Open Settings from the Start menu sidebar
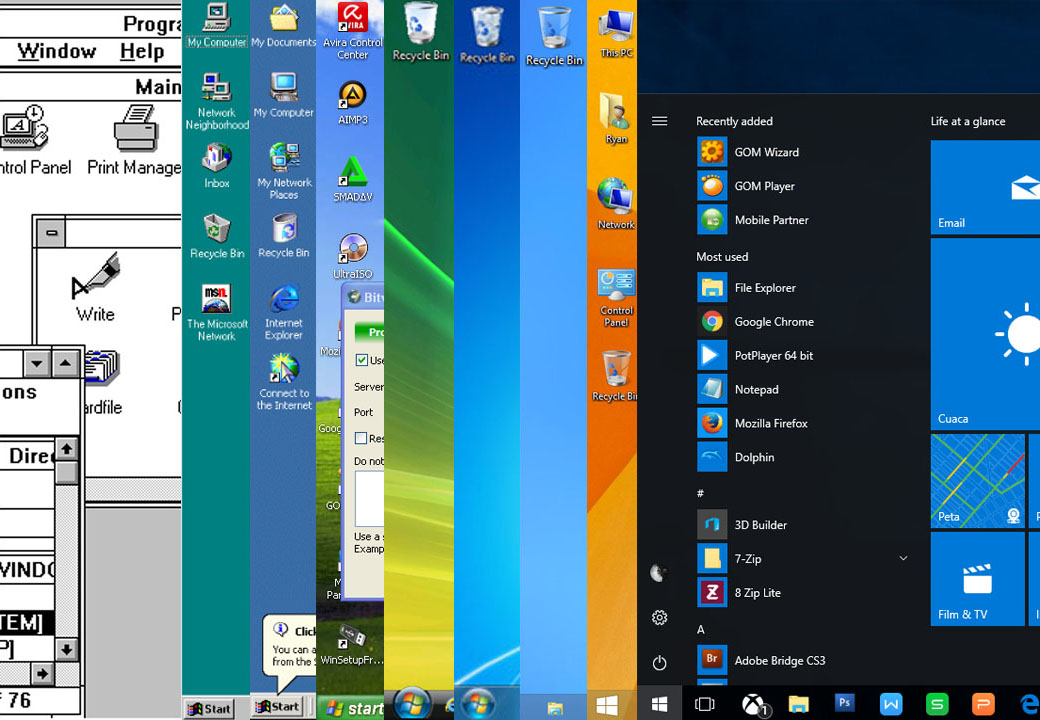 coord(659,618)
